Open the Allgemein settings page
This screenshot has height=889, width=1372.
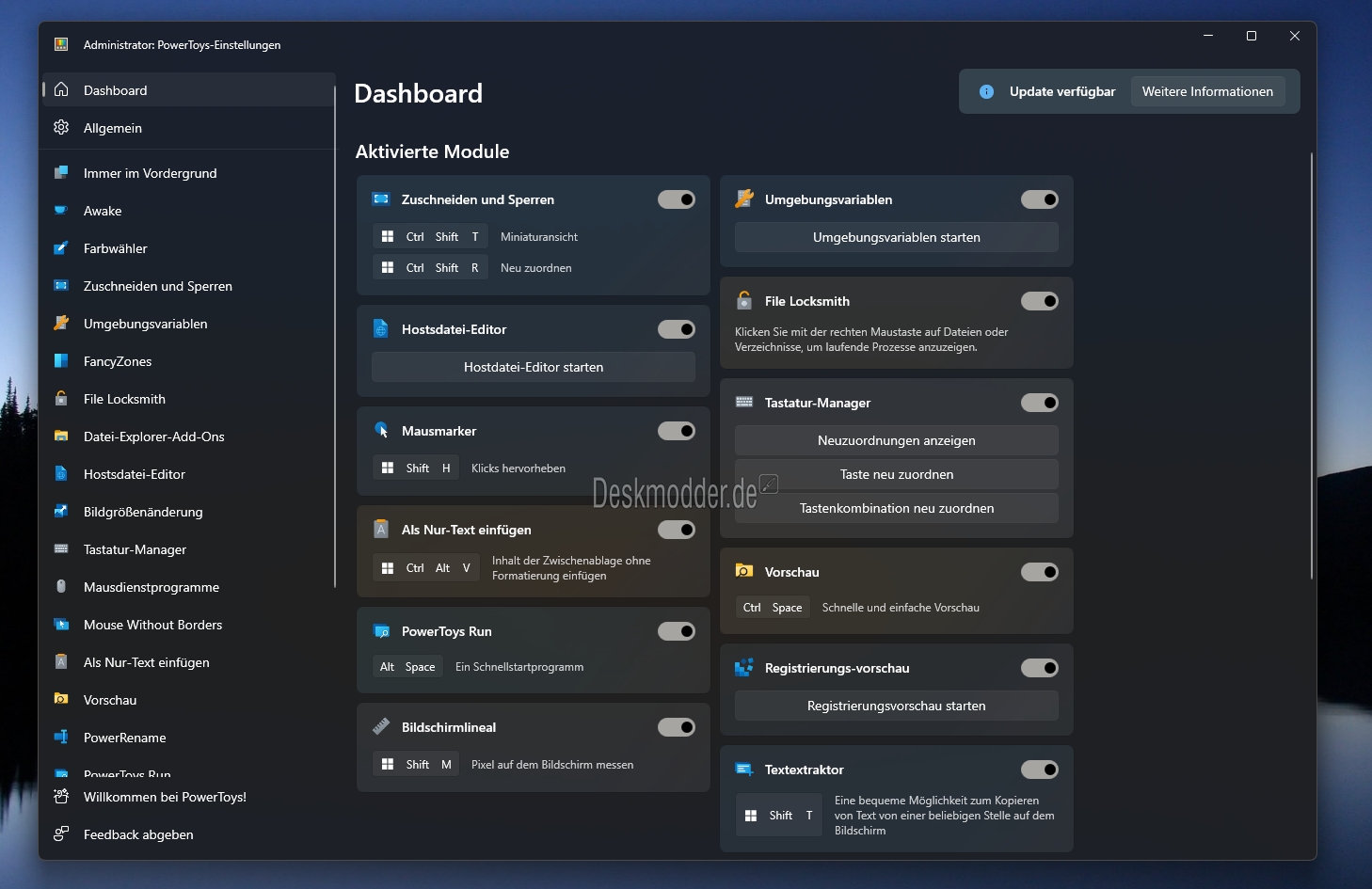188,128
